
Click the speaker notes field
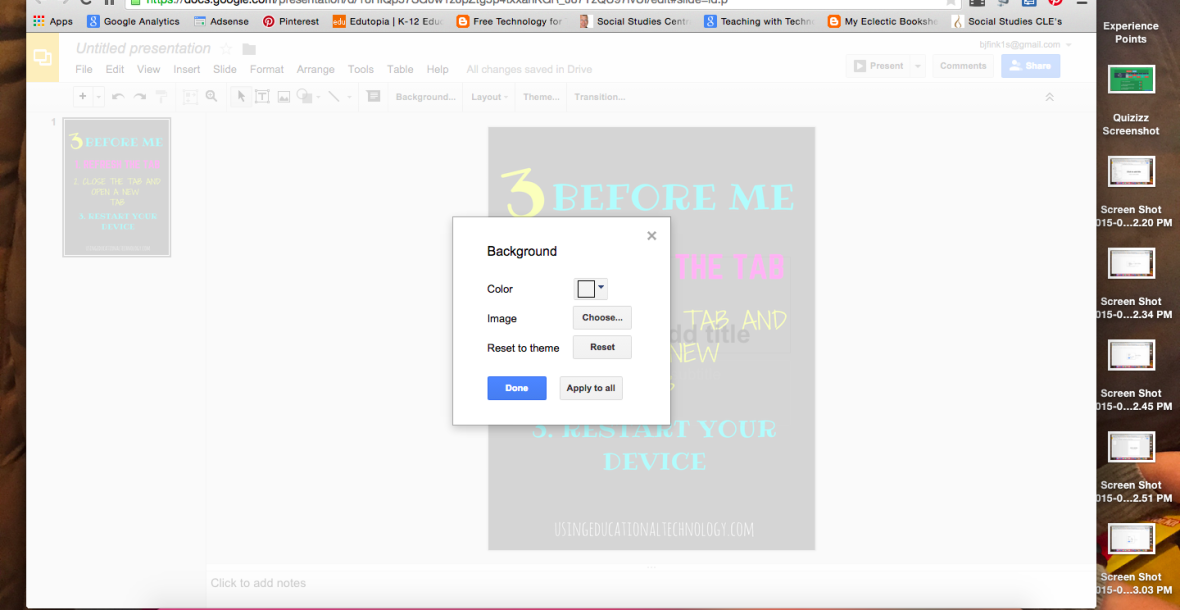(x=651, y=583)
